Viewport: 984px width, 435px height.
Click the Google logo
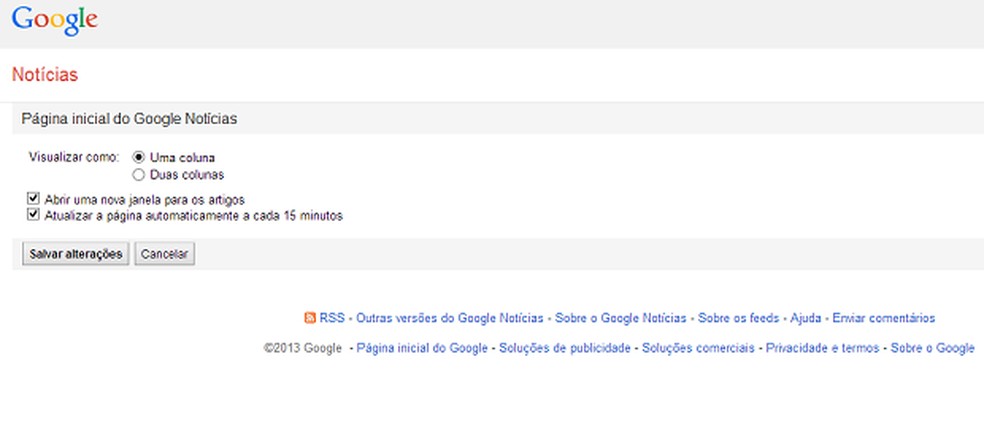(x=55, y=21)
